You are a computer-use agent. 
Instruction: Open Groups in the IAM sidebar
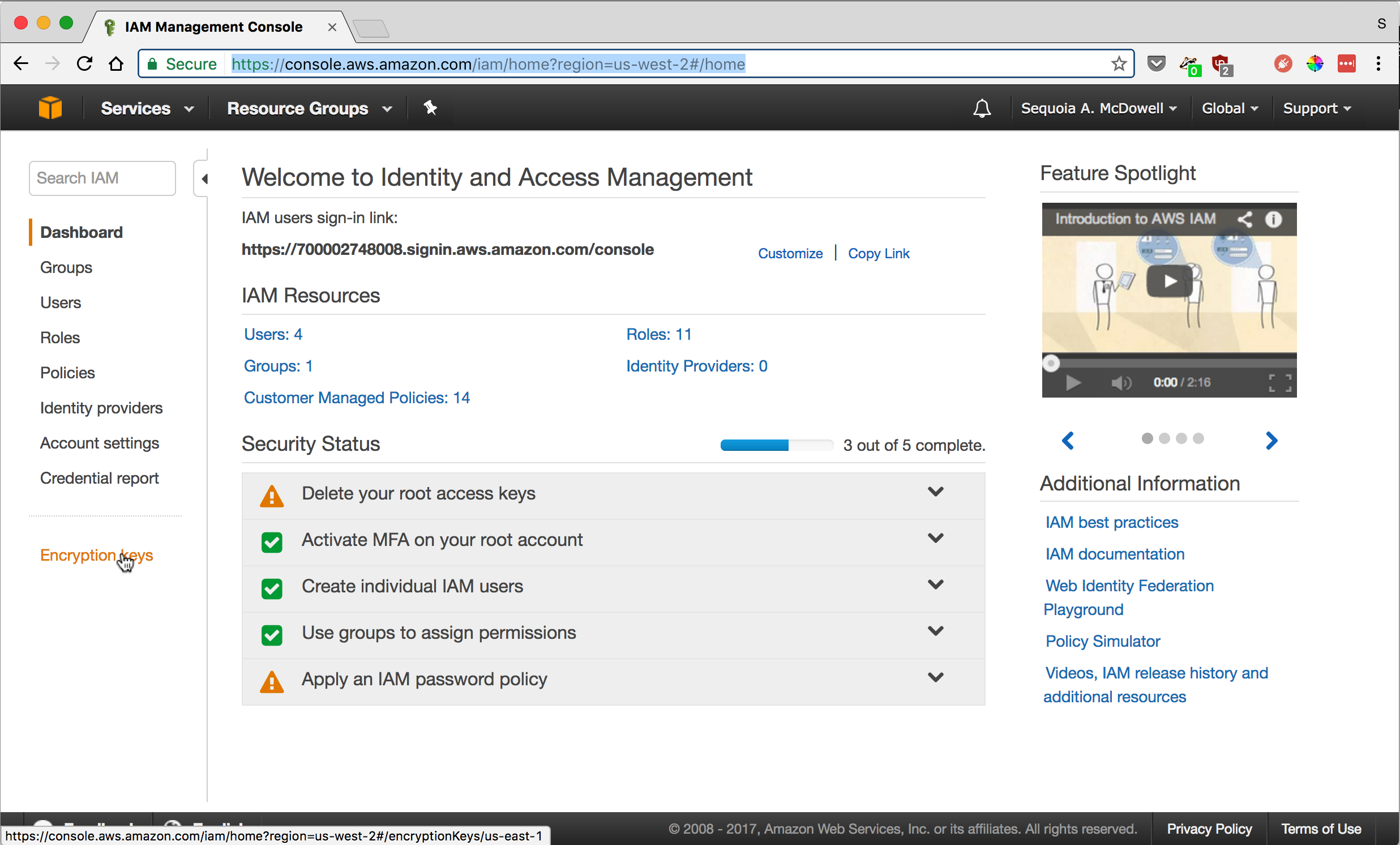click(x=66, y=268)
